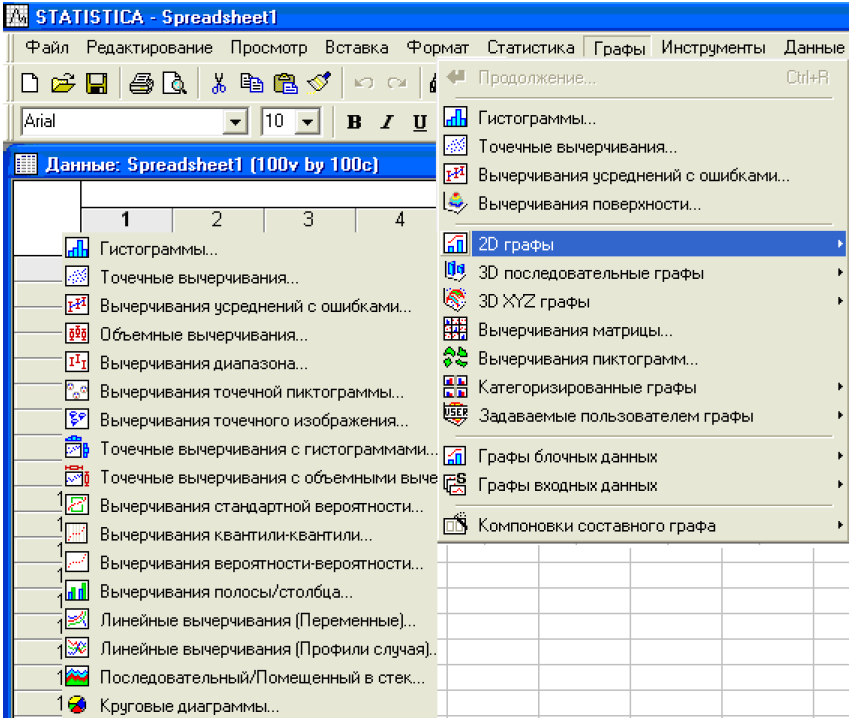Click the Print icon
Image resolution: width=860 pixels, height=726 pixels.
142,84
